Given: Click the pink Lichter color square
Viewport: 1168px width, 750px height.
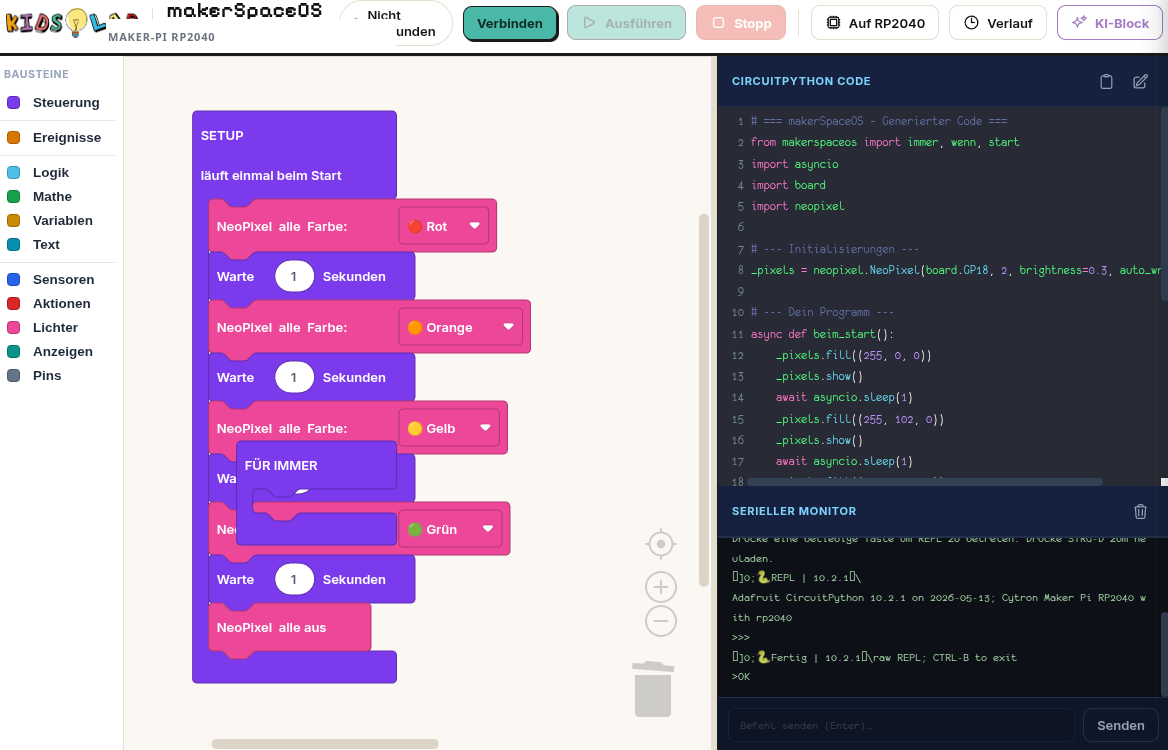Looking at the screenshot, I should (13, 328).
